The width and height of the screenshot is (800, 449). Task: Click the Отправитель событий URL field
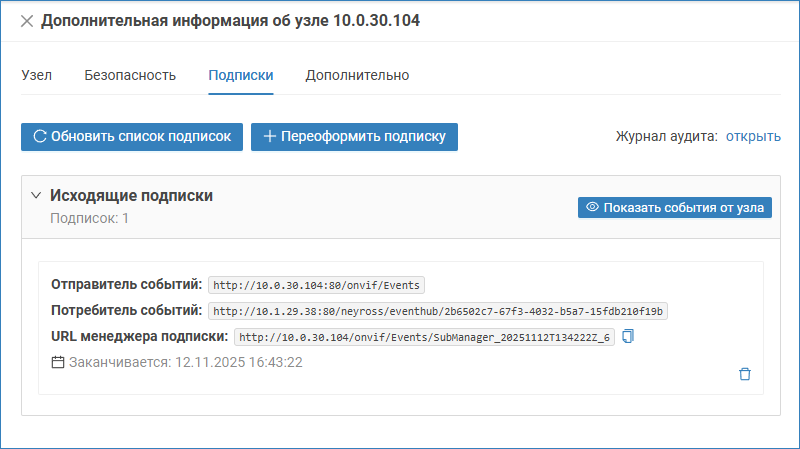point(318,285)
